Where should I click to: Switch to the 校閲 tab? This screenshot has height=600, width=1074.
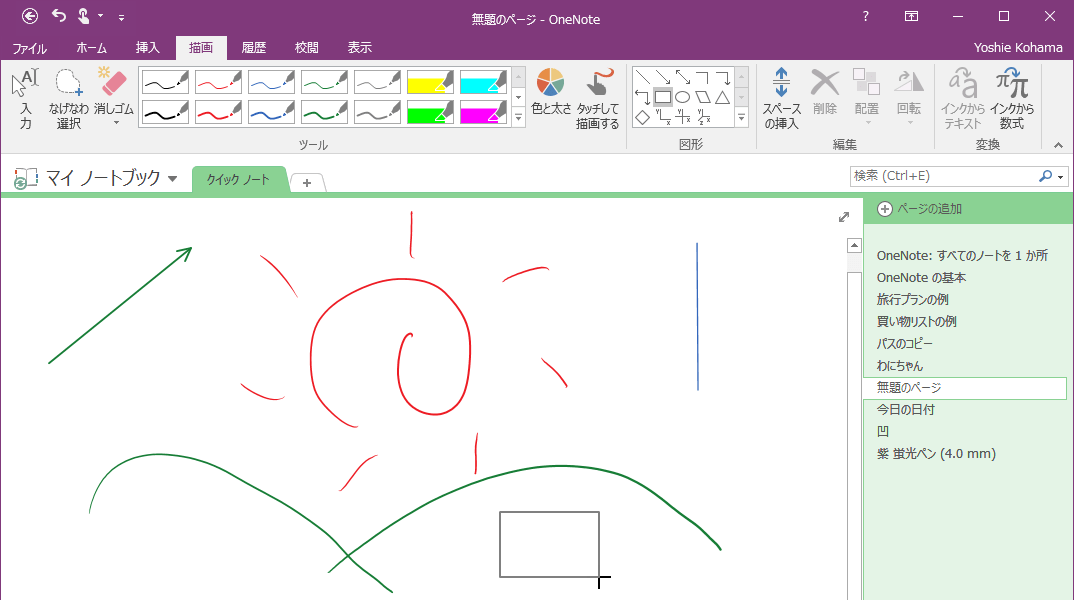306,48
